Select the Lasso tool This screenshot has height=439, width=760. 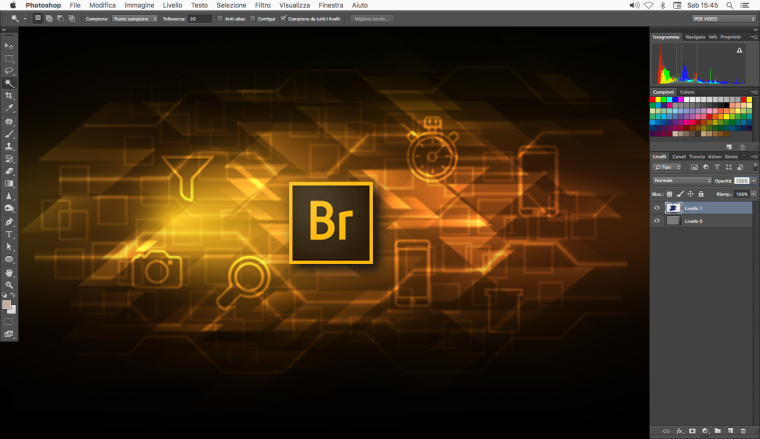[9, 71]
